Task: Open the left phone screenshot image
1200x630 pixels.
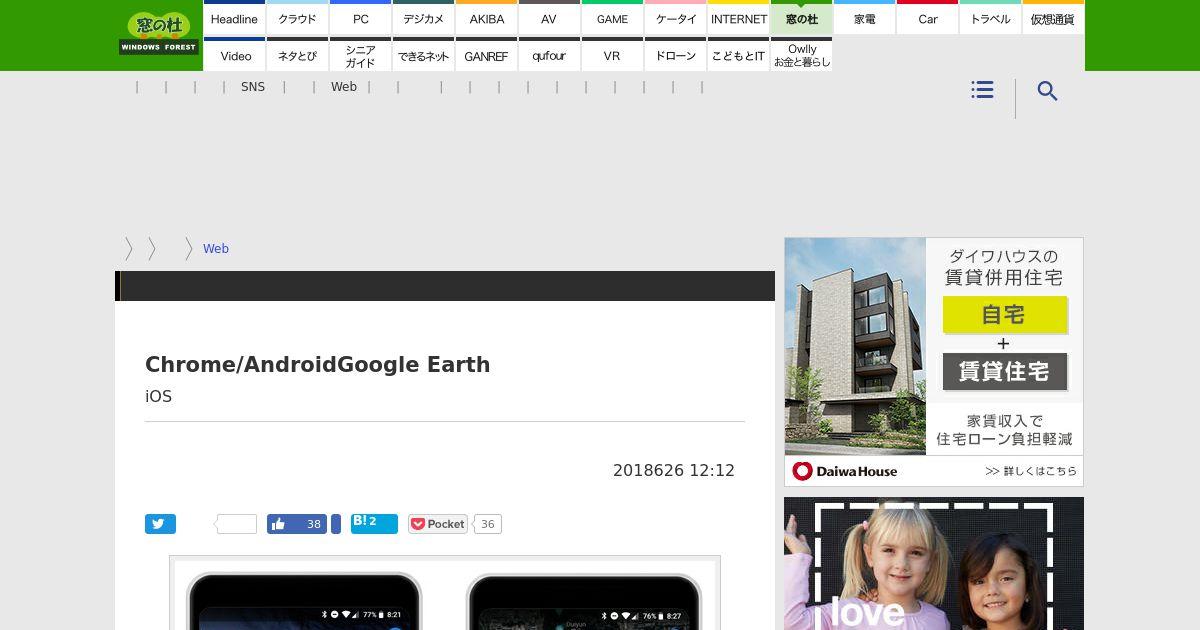Action: coord(305,601)
